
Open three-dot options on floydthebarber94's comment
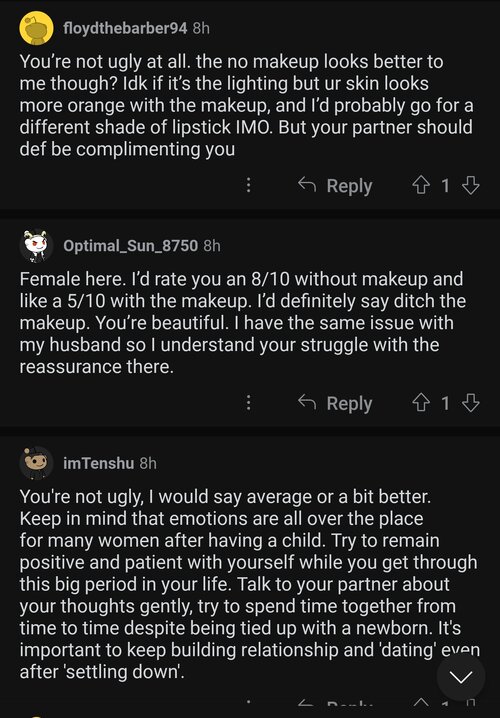[x=248, y=185]
